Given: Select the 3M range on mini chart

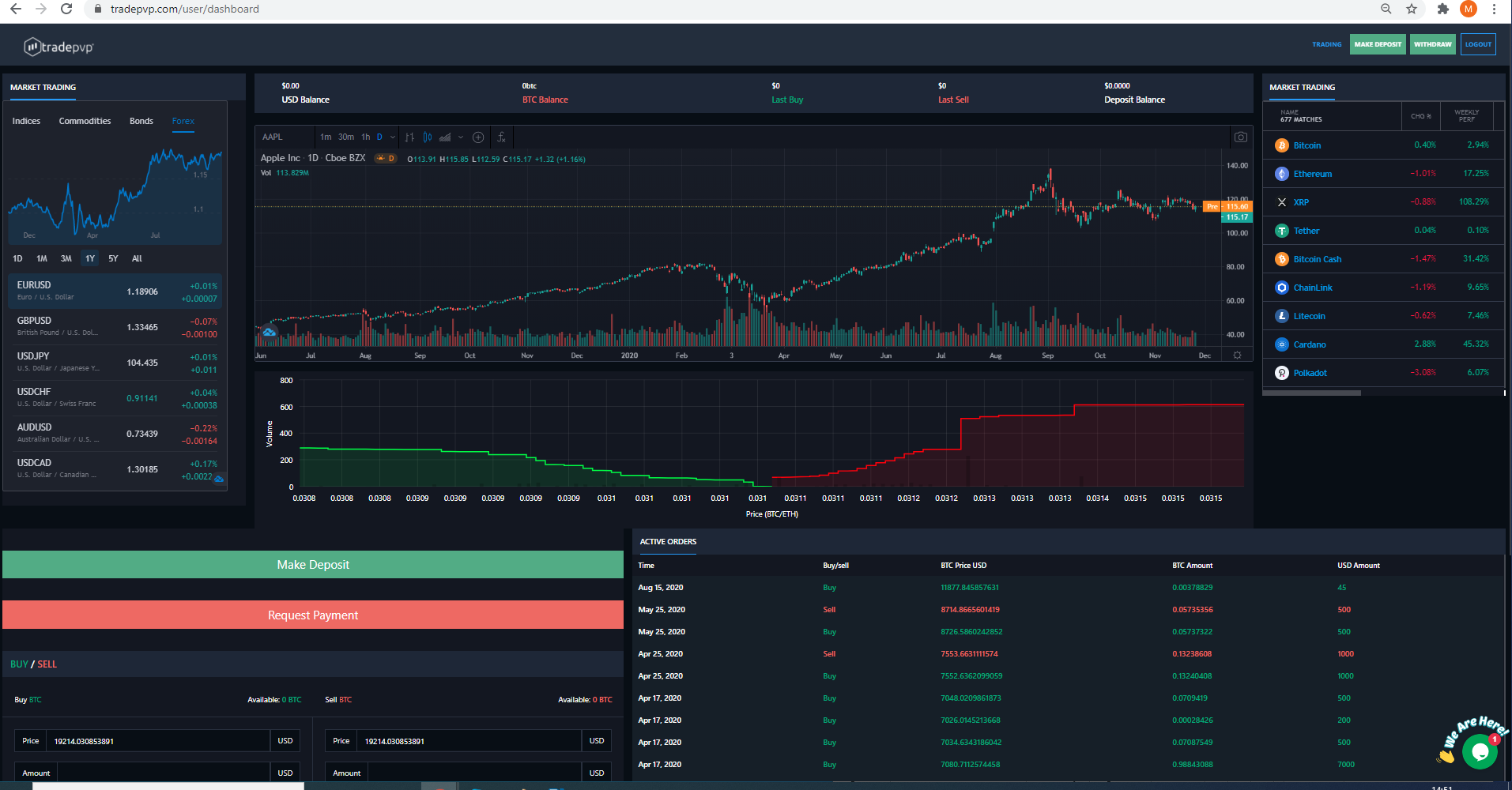Looking at the screenshot, I should (66, 258).
